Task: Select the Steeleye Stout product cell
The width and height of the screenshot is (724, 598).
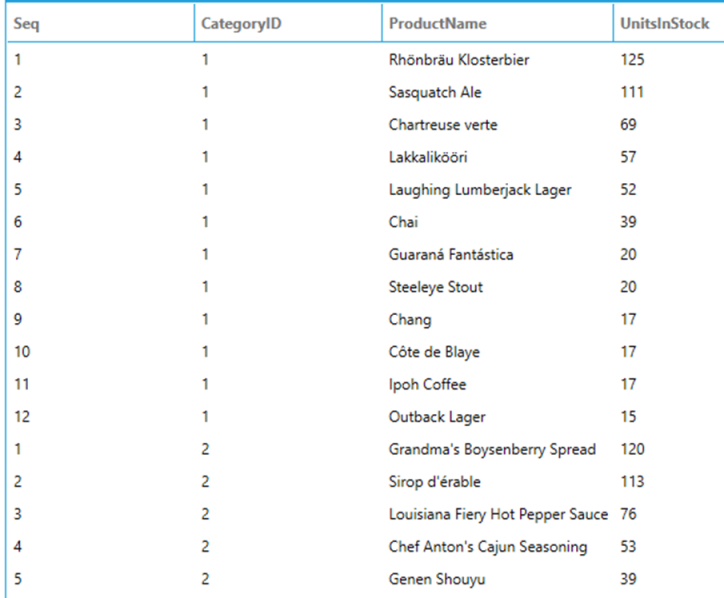Action: 436,287
